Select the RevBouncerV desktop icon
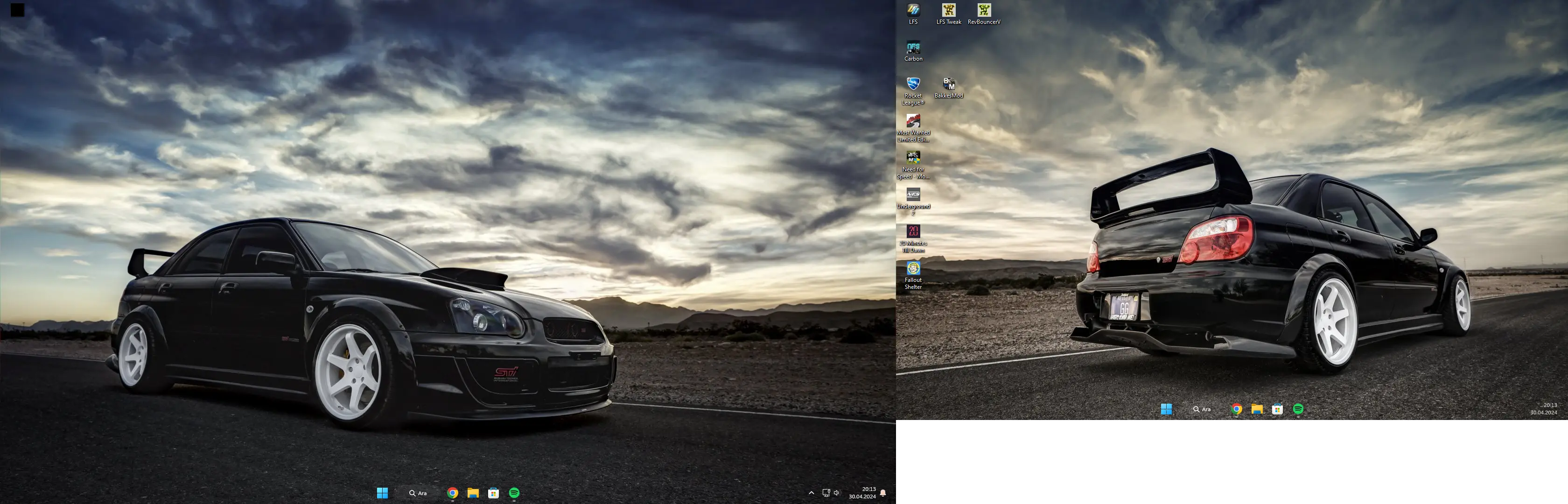This screenshot has width=1568, height=504. pos(984,14)
